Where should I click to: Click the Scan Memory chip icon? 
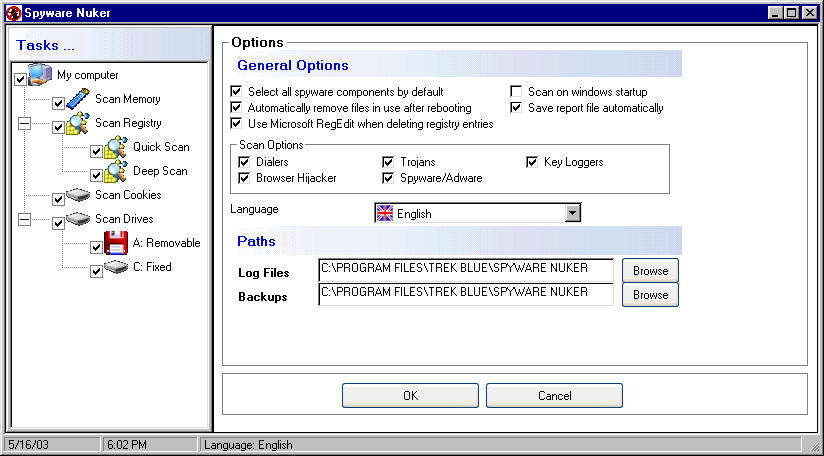tap(78, 99)
